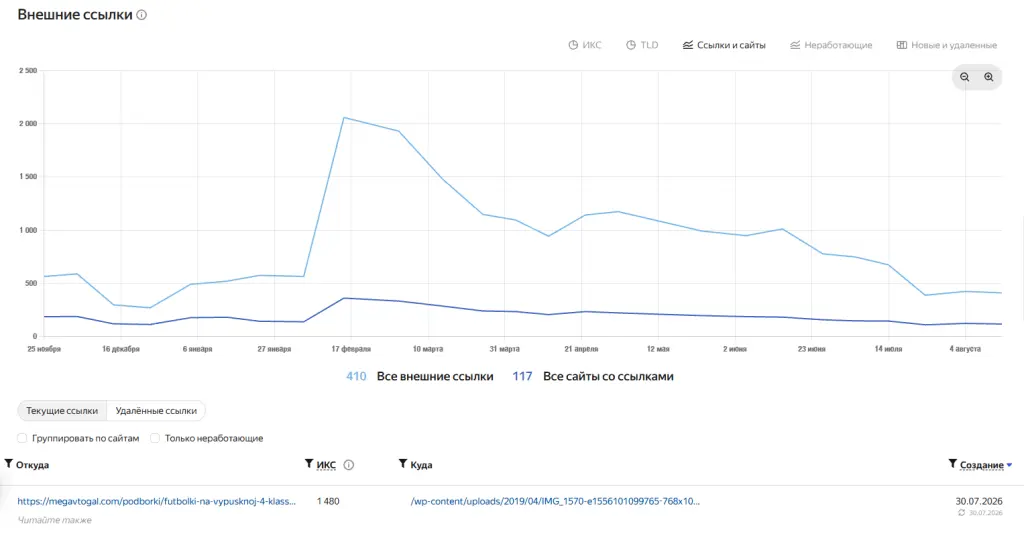Click the Создание sort arrow
The width and height of the screenshot is (1024, 534).
pos(1010,465)
